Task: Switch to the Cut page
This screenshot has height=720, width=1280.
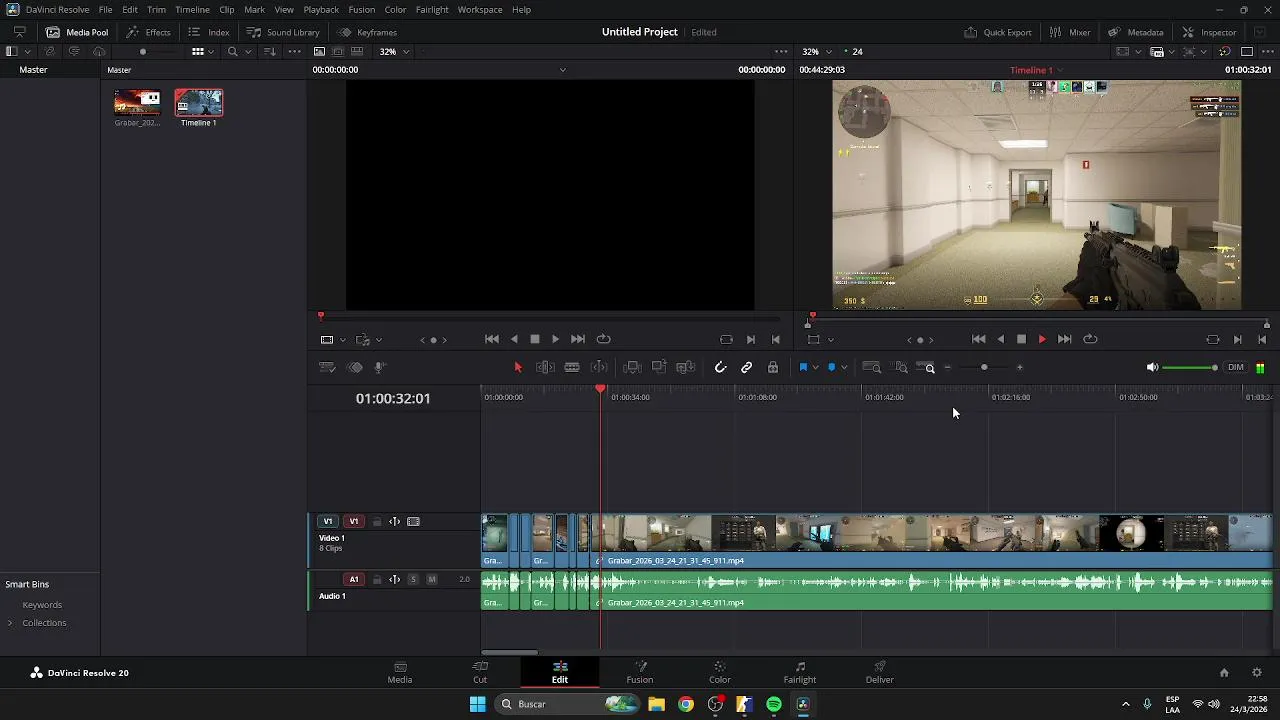Action: [480, 672]
